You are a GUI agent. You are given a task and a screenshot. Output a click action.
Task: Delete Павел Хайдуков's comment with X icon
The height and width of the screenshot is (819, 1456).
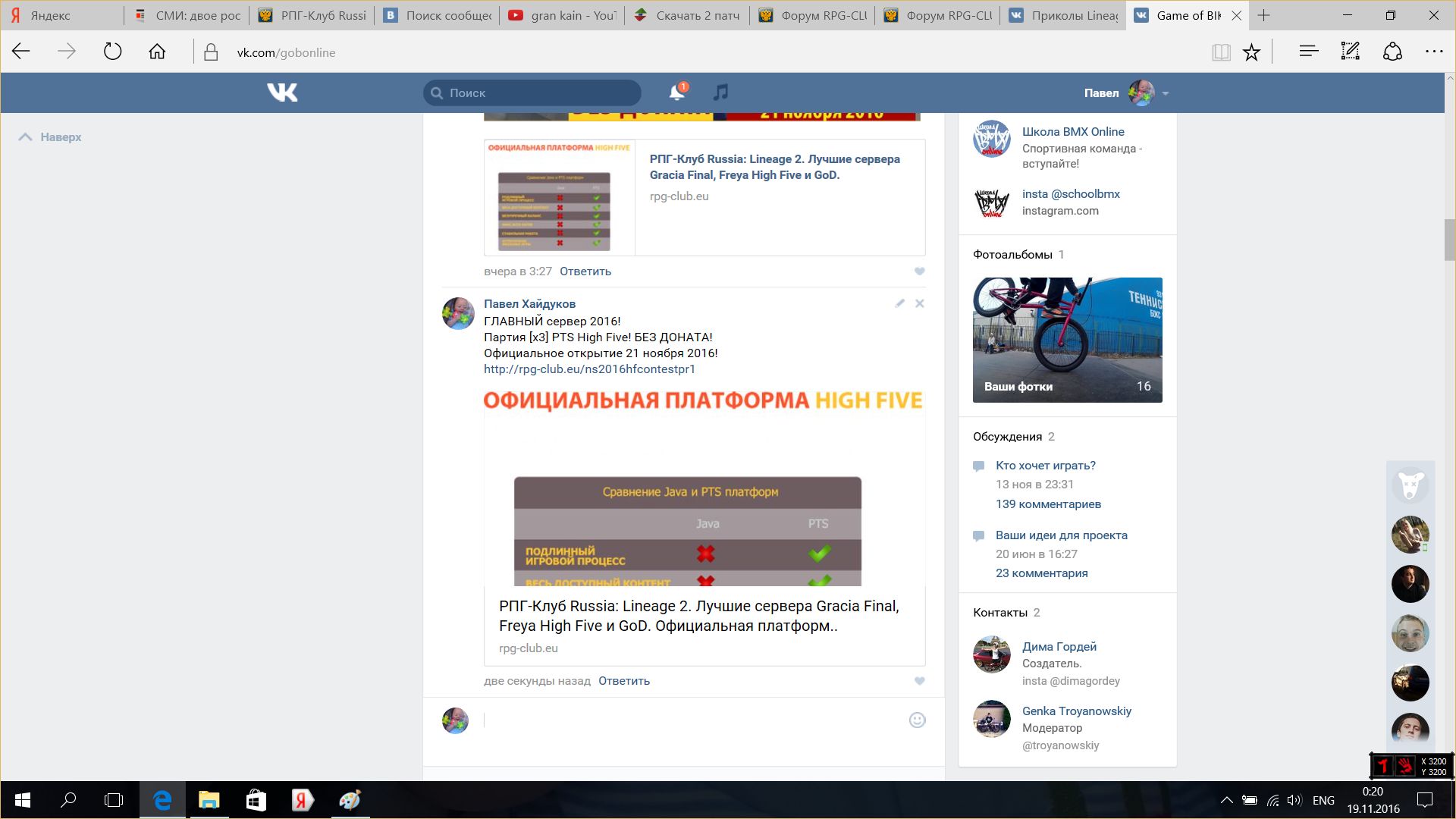919,303
